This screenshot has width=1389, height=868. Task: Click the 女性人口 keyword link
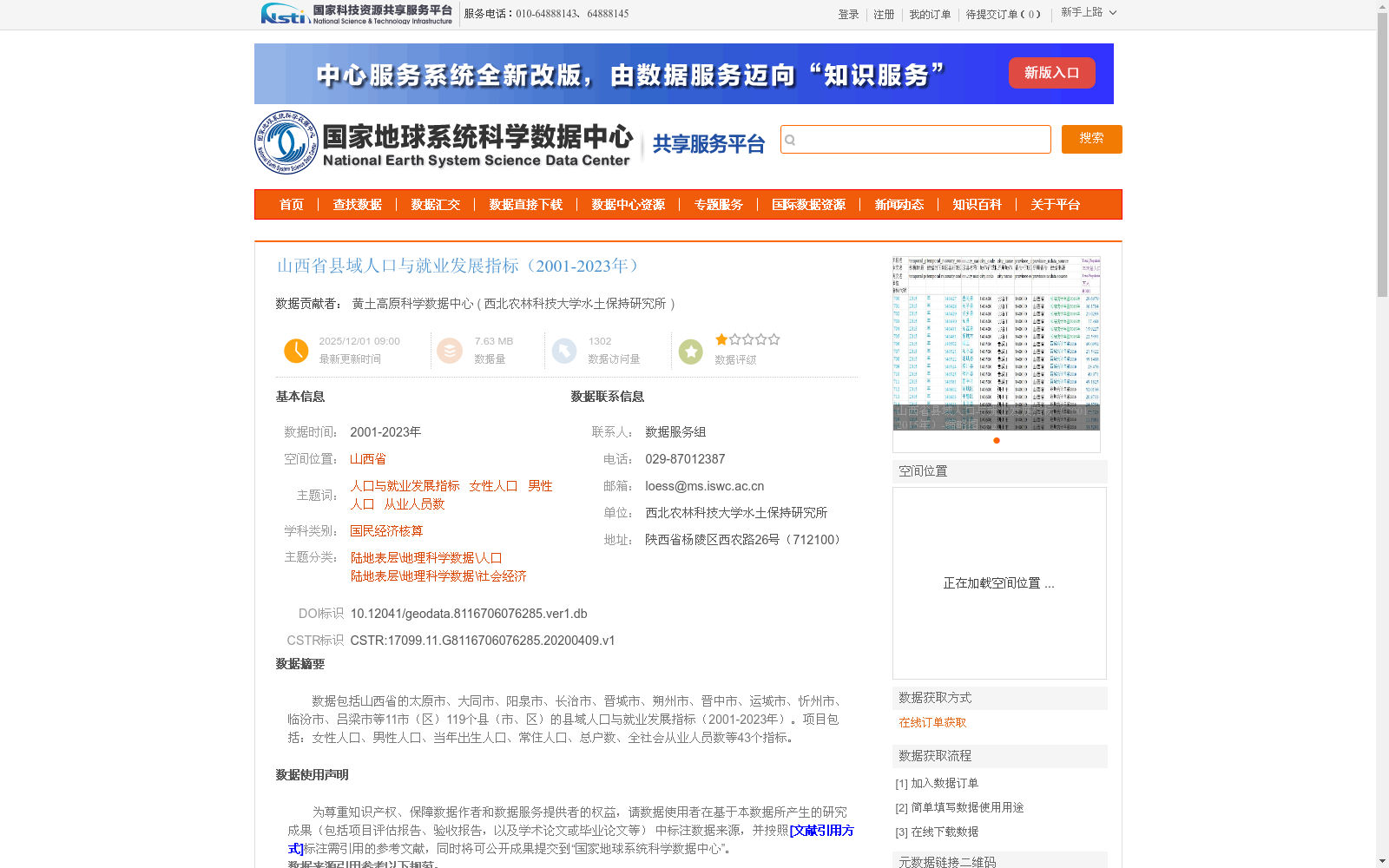pos(493,486)
